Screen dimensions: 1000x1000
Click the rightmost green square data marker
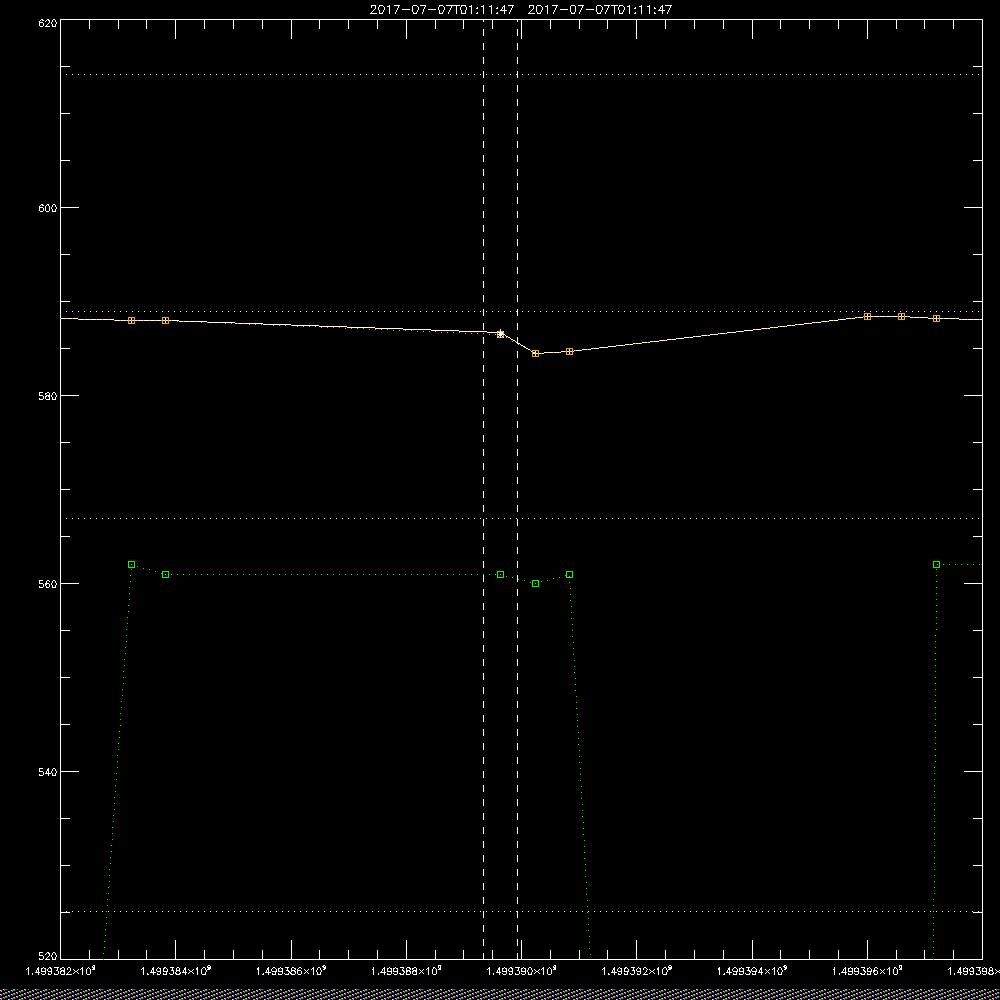pos(936,564)
